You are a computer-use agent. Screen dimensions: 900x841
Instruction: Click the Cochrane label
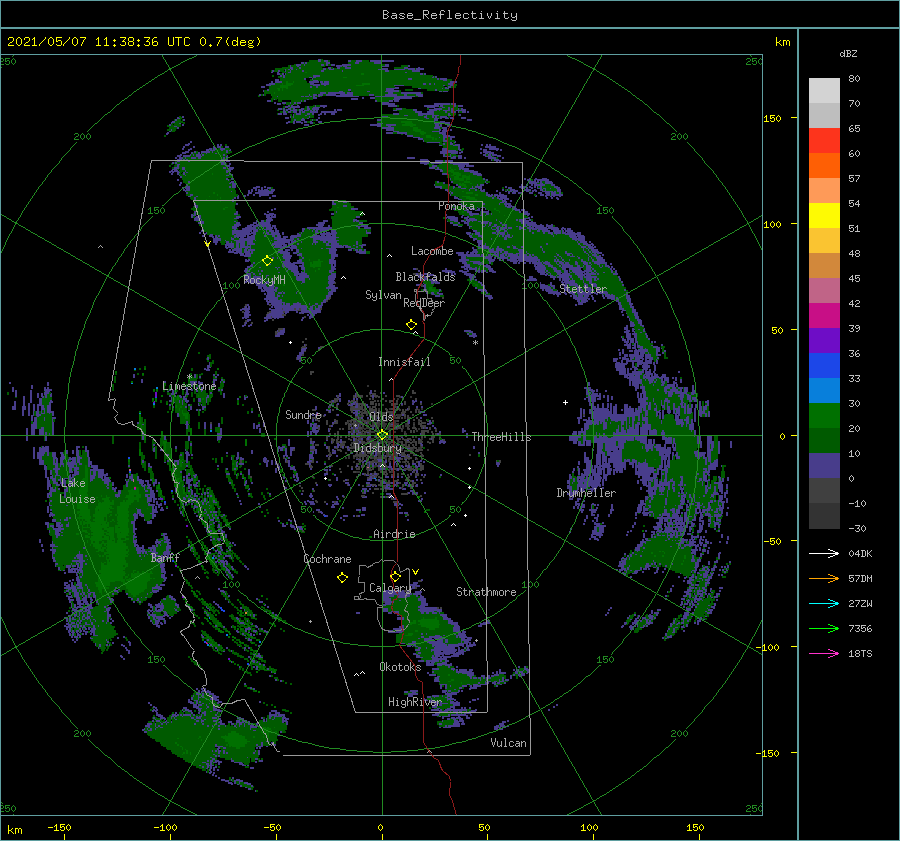point(327,559)
